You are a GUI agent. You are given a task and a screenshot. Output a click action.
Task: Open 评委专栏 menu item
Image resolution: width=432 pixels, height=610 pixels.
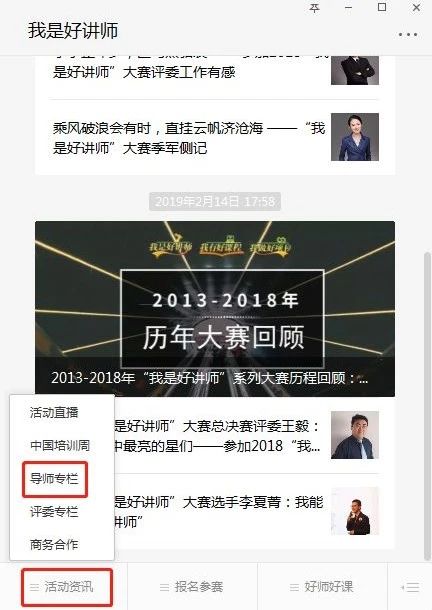point(54,512)
